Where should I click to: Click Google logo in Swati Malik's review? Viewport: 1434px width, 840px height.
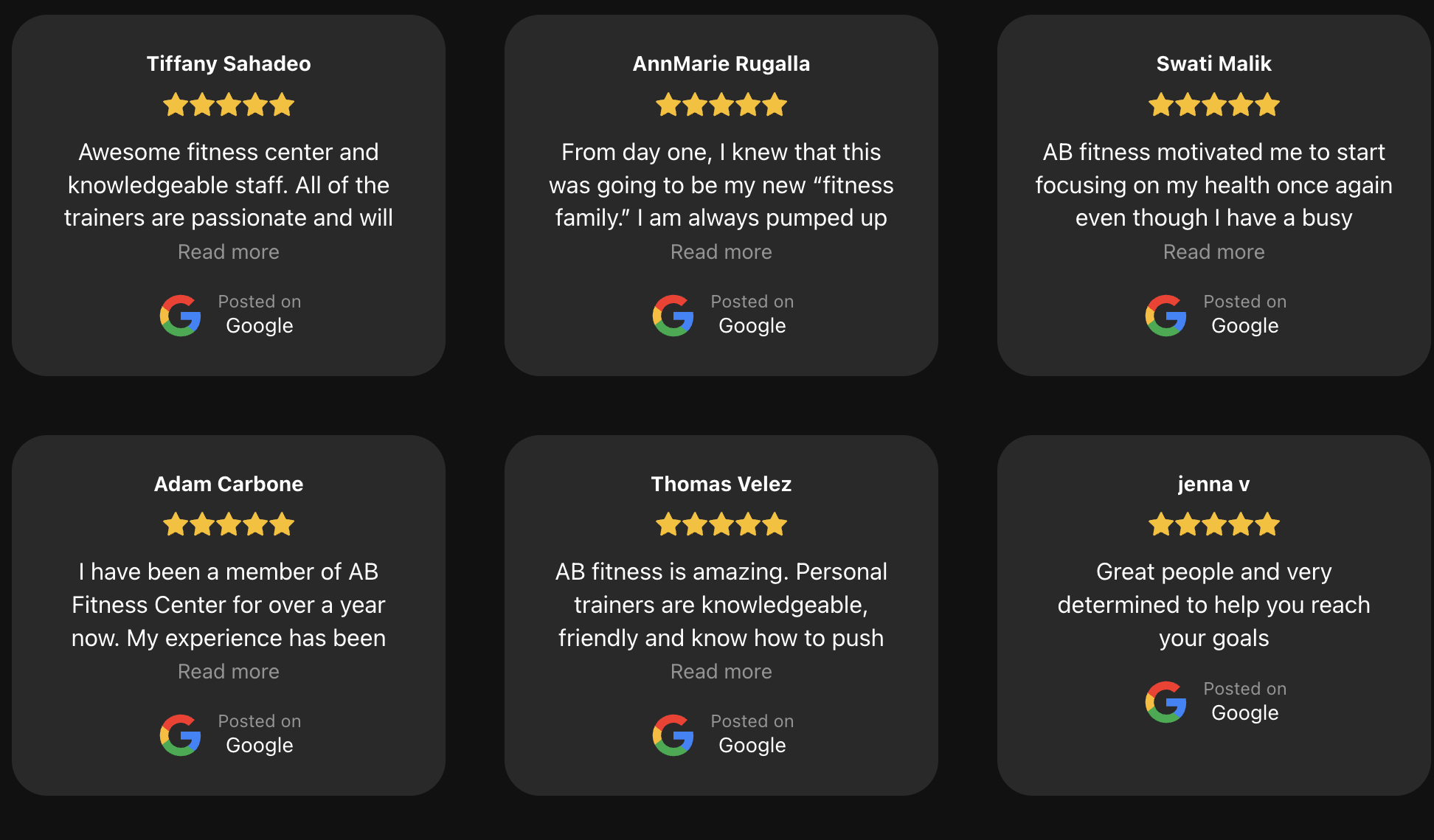(x=1166, y=316)
